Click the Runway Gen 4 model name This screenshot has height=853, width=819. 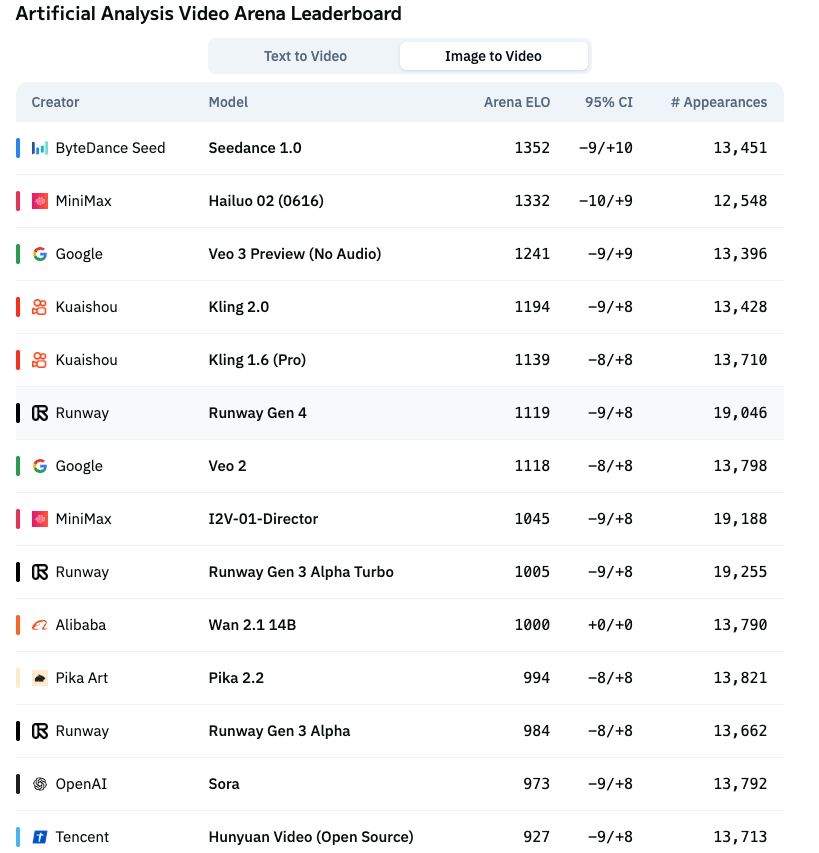[x=257, y=413]
